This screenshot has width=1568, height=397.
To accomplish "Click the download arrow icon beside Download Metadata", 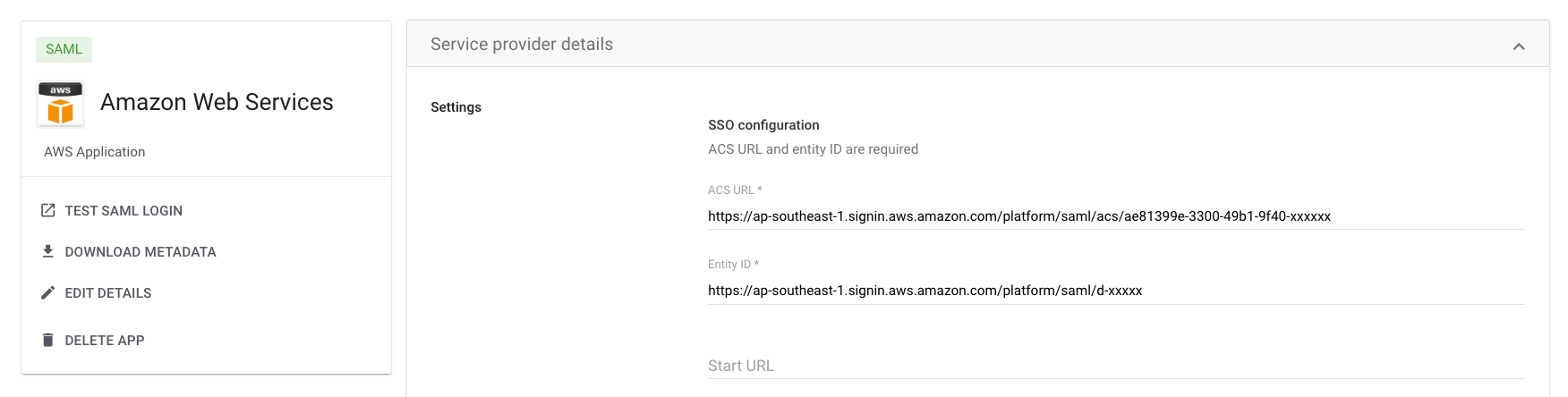I will pyautogui.click(x=48, y=251).
